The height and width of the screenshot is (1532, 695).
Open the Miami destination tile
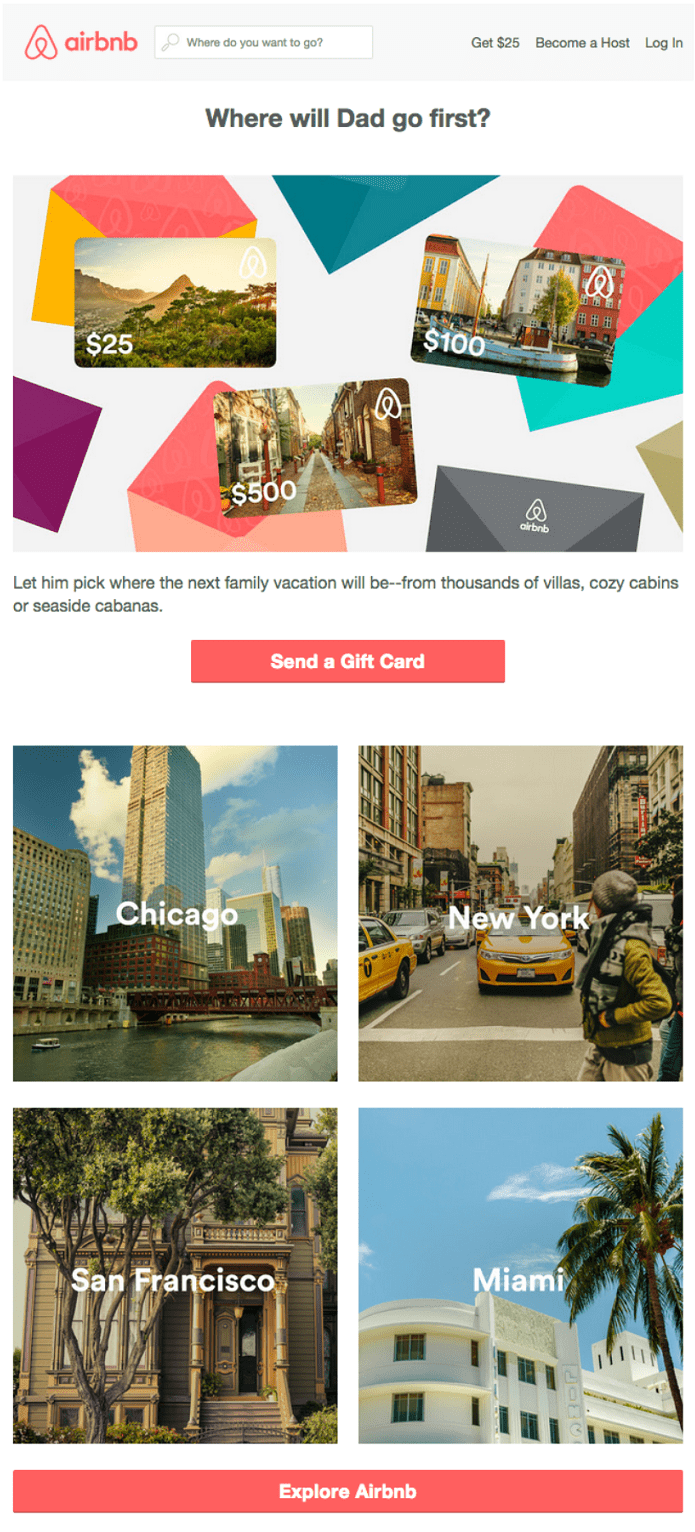pyautogui.click(x=521, y=1275)
